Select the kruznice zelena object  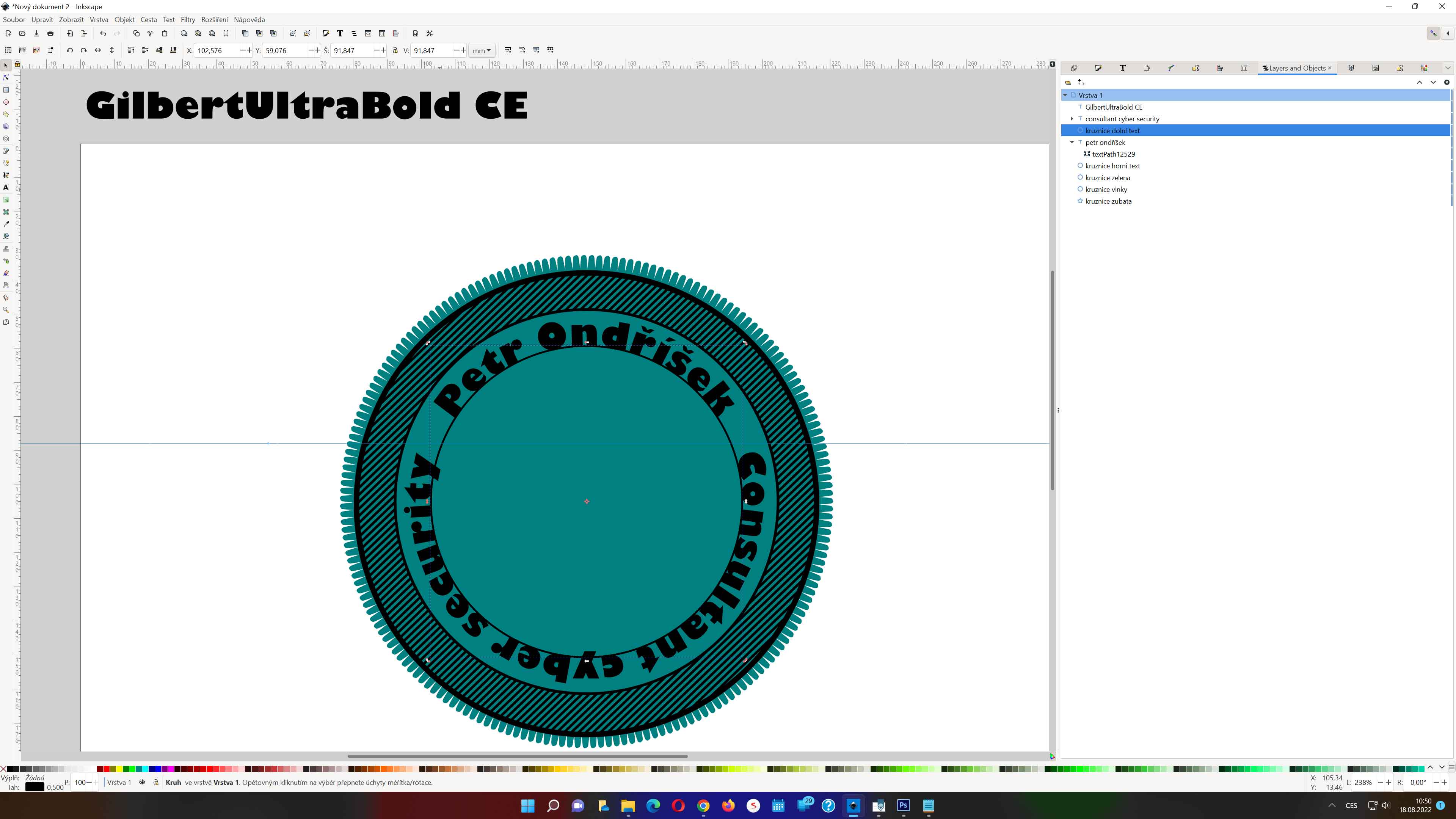1107,177
